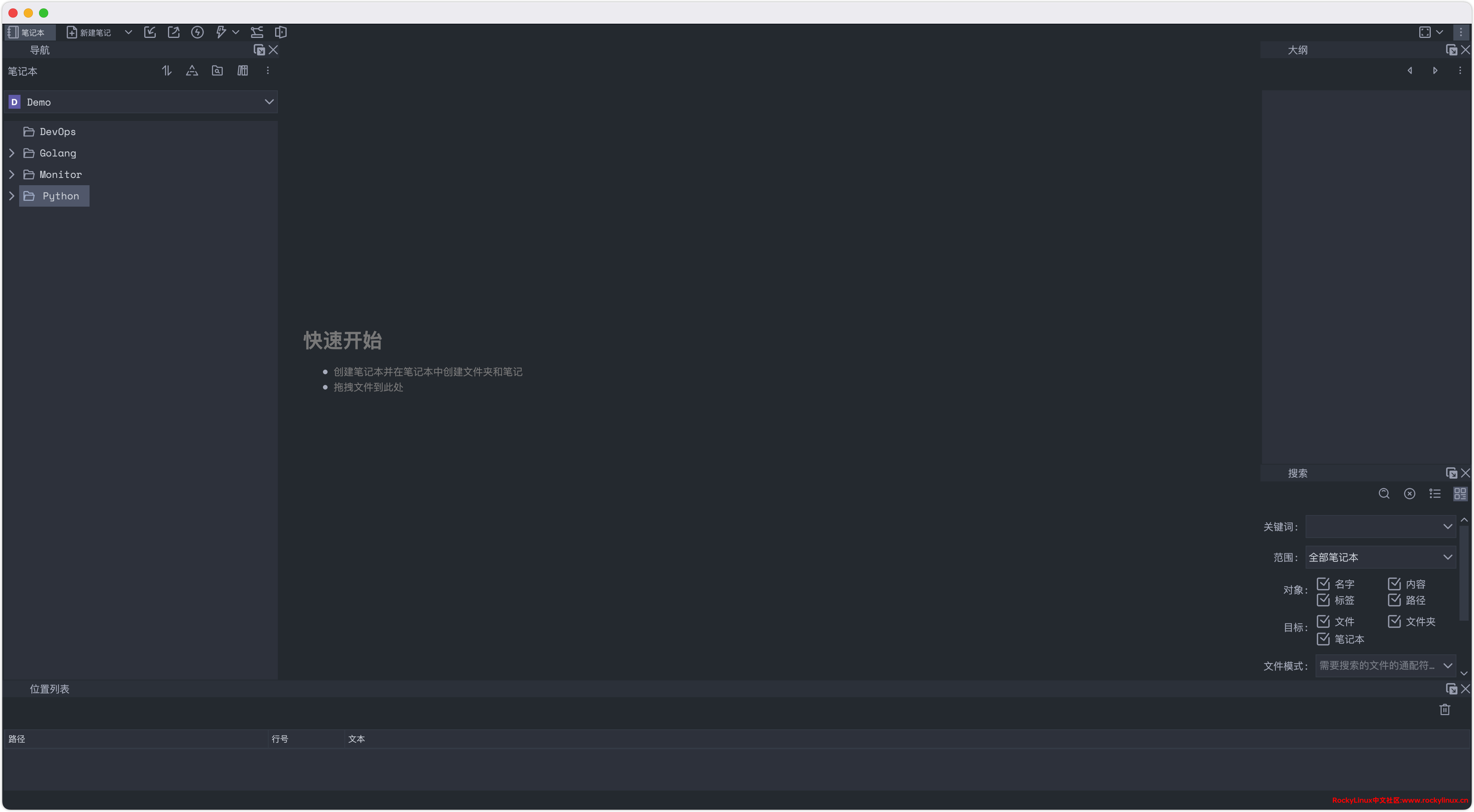Uncheck the 内容 checkbox
Screen dimensions: 1474x812
tap(1394, 584)
